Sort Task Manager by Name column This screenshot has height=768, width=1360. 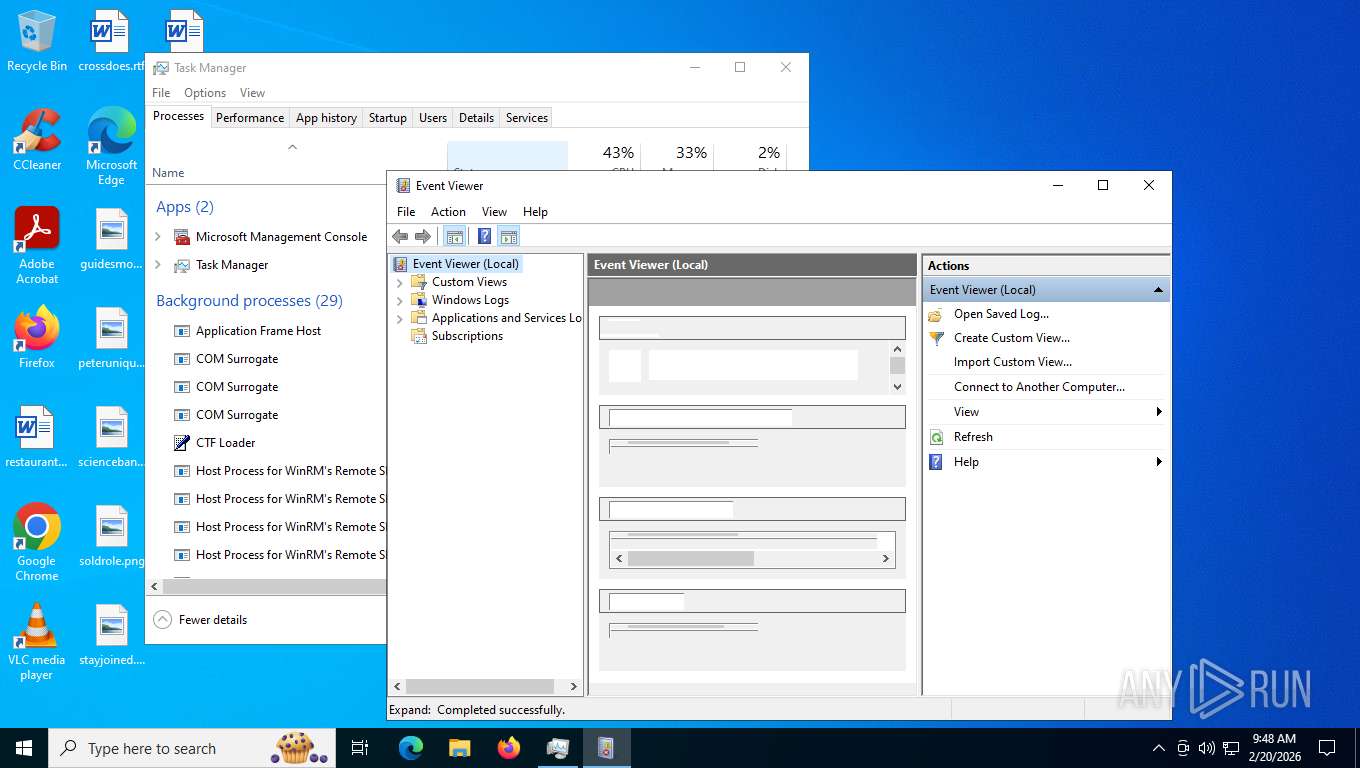168,173
